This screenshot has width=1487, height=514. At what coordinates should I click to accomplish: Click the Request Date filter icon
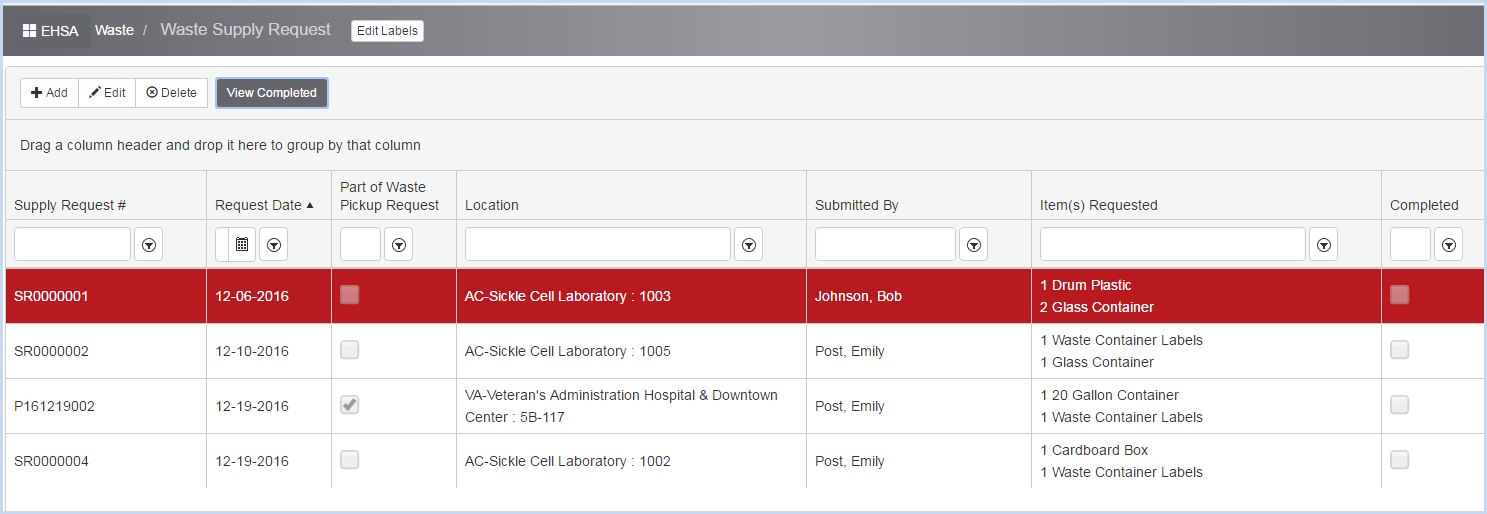[274, 244]
